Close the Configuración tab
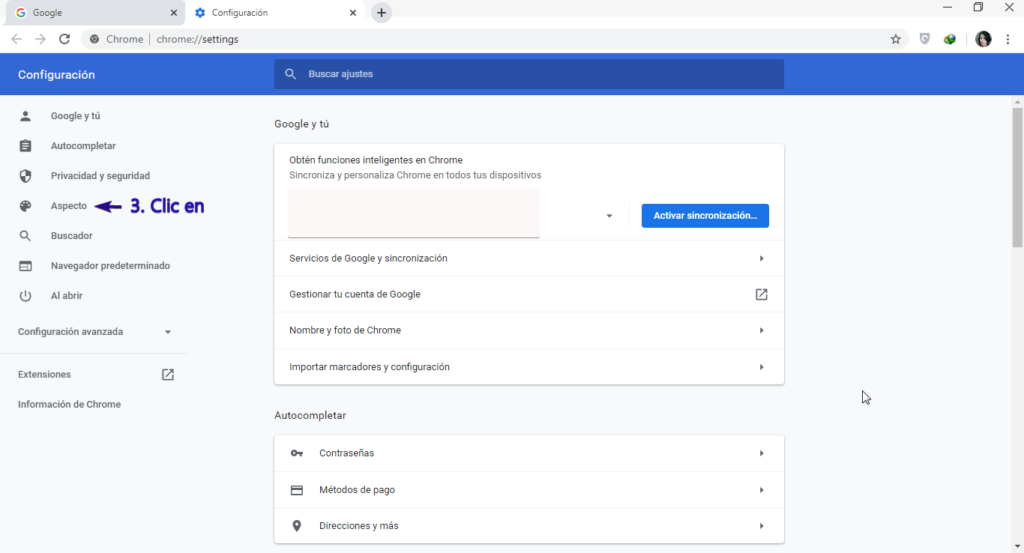The width and height of the screenshot is (1024, 553). click(x=353, y=13)
